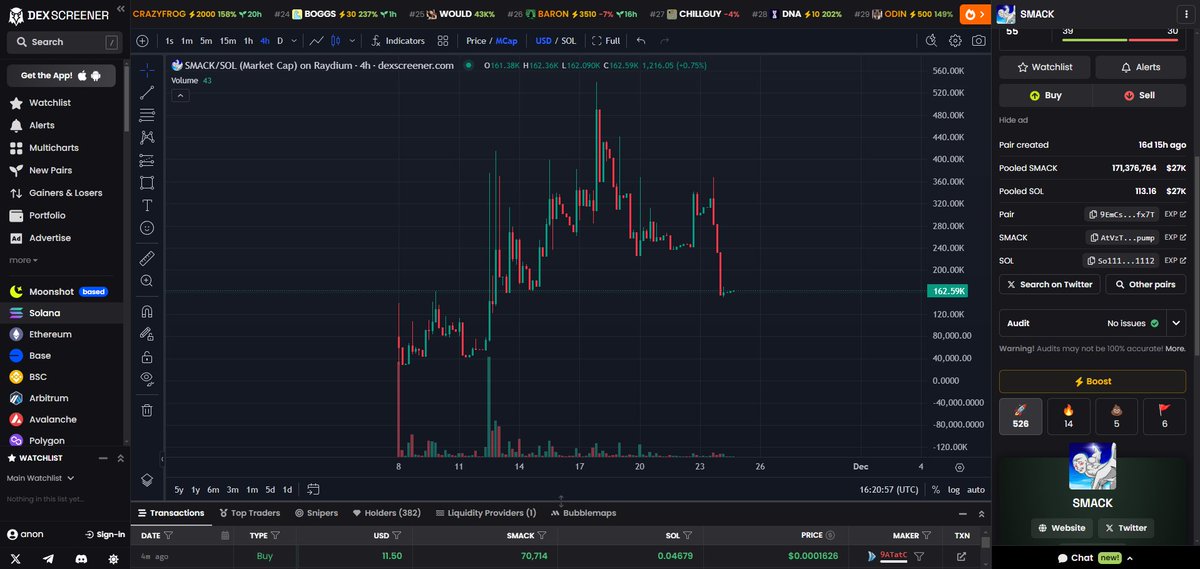The image size is (1200, 569).
Task: Open the Holders (382) tab
Action: [x=386, y=513]
